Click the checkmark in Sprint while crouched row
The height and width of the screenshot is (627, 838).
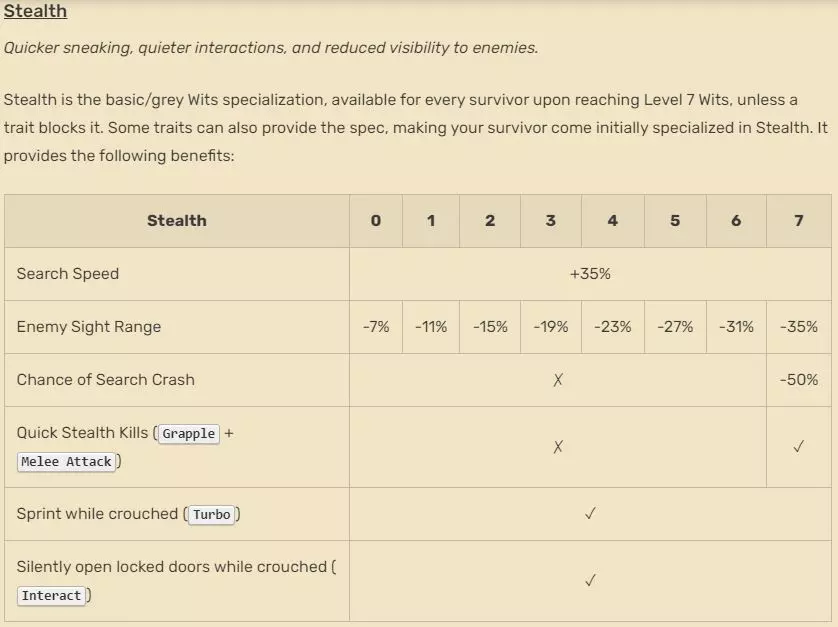coord(590,514)
